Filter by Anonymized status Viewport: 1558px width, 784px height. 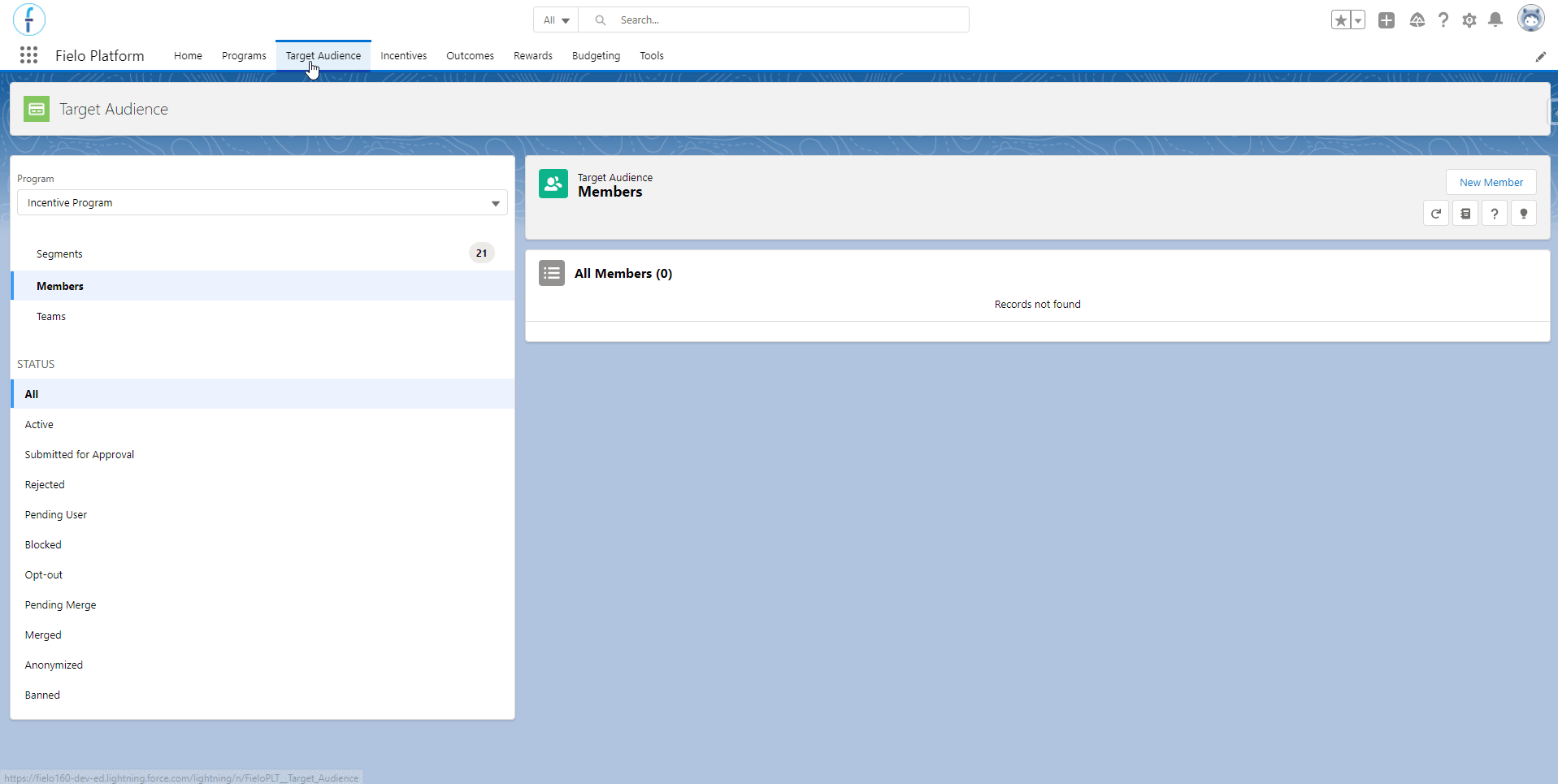coord(263,665)
